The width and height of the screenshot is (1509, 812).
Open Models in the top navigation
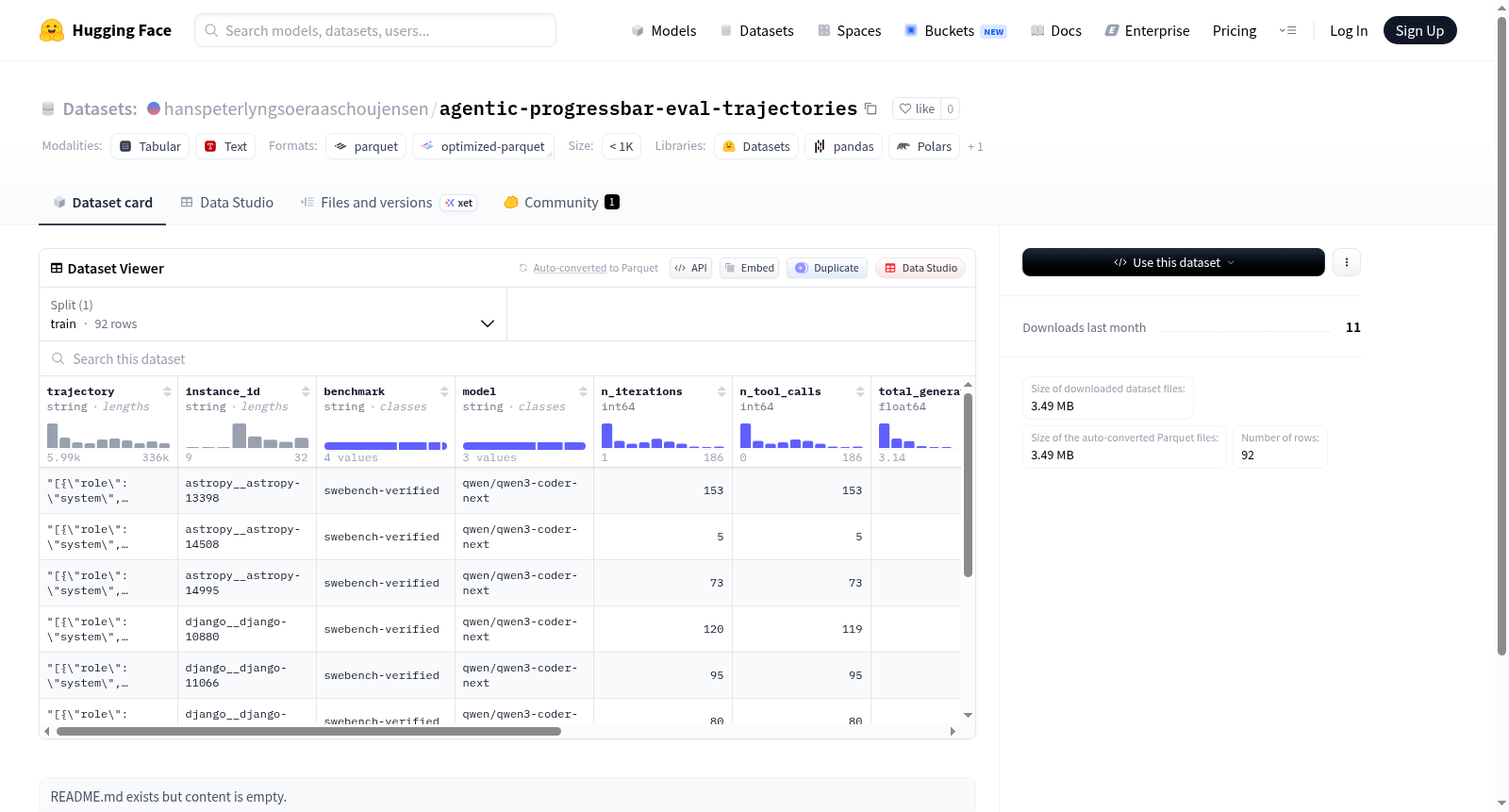(x=664, y=30)
